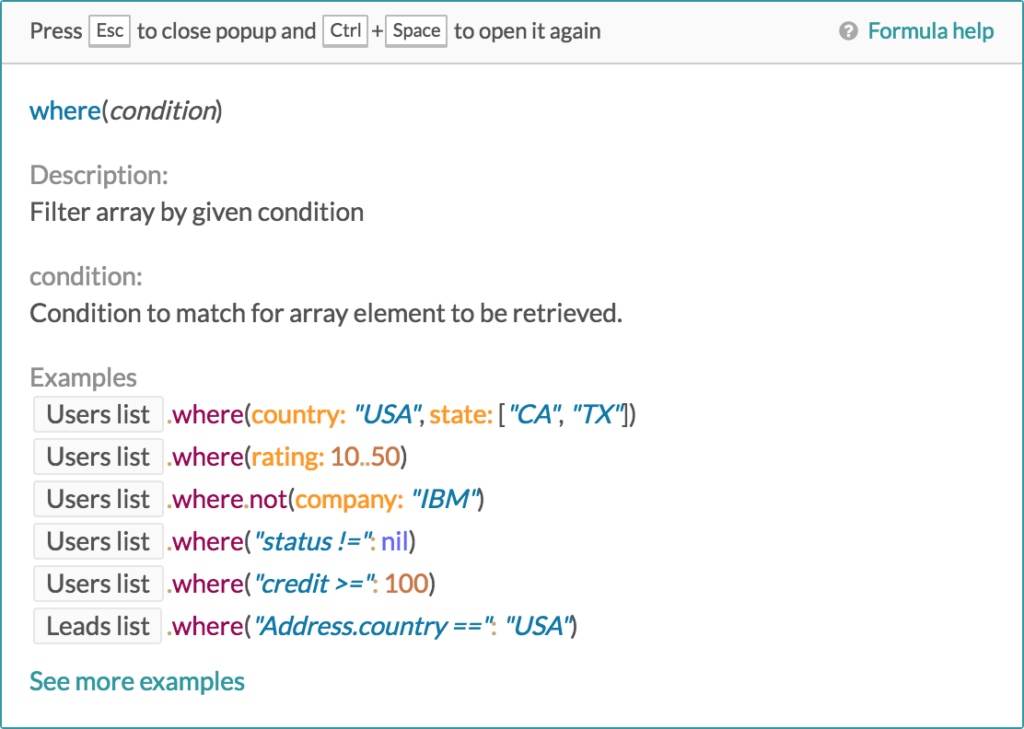Click the Ctrl key hint

coord(344,31)
